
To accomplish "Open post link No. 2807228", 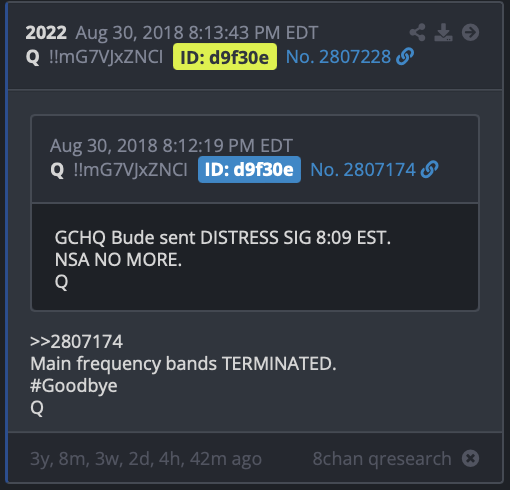I will tap(338, 57).
